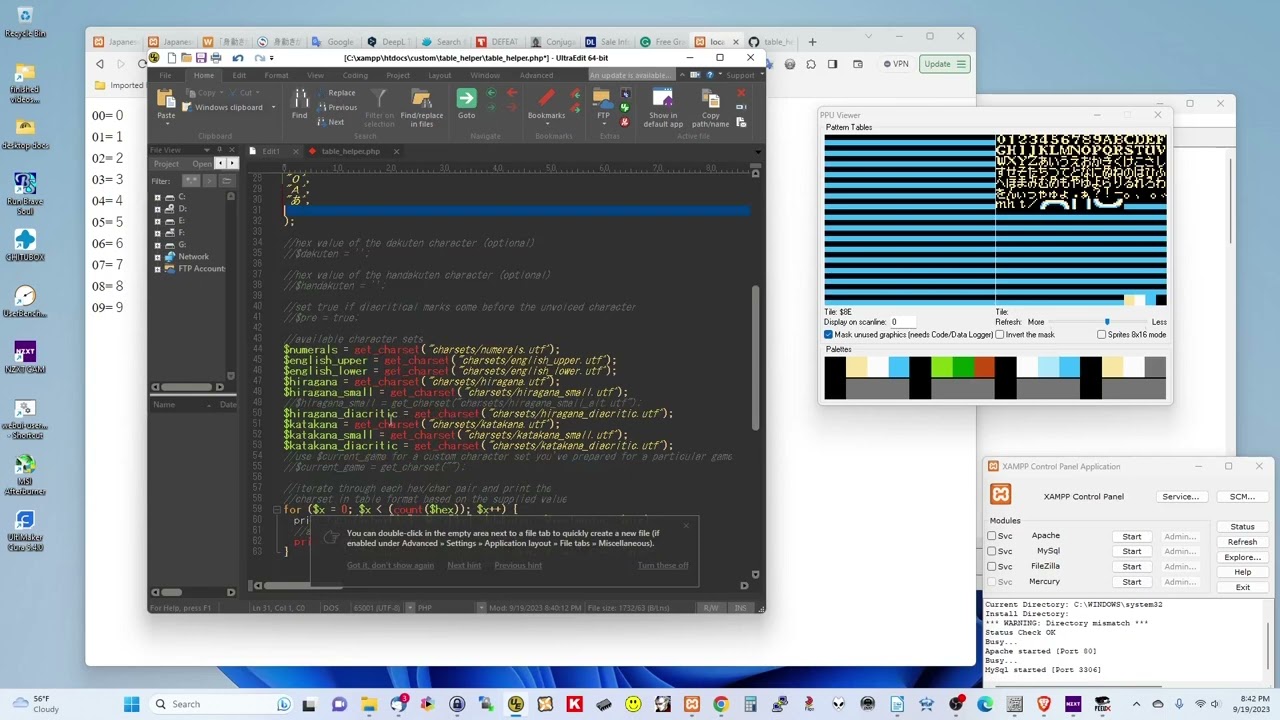Click the XAMPP orange logo icon
Image resolution: width=1280 pixels, height=720 pixels.
(x=1001, y=494)
